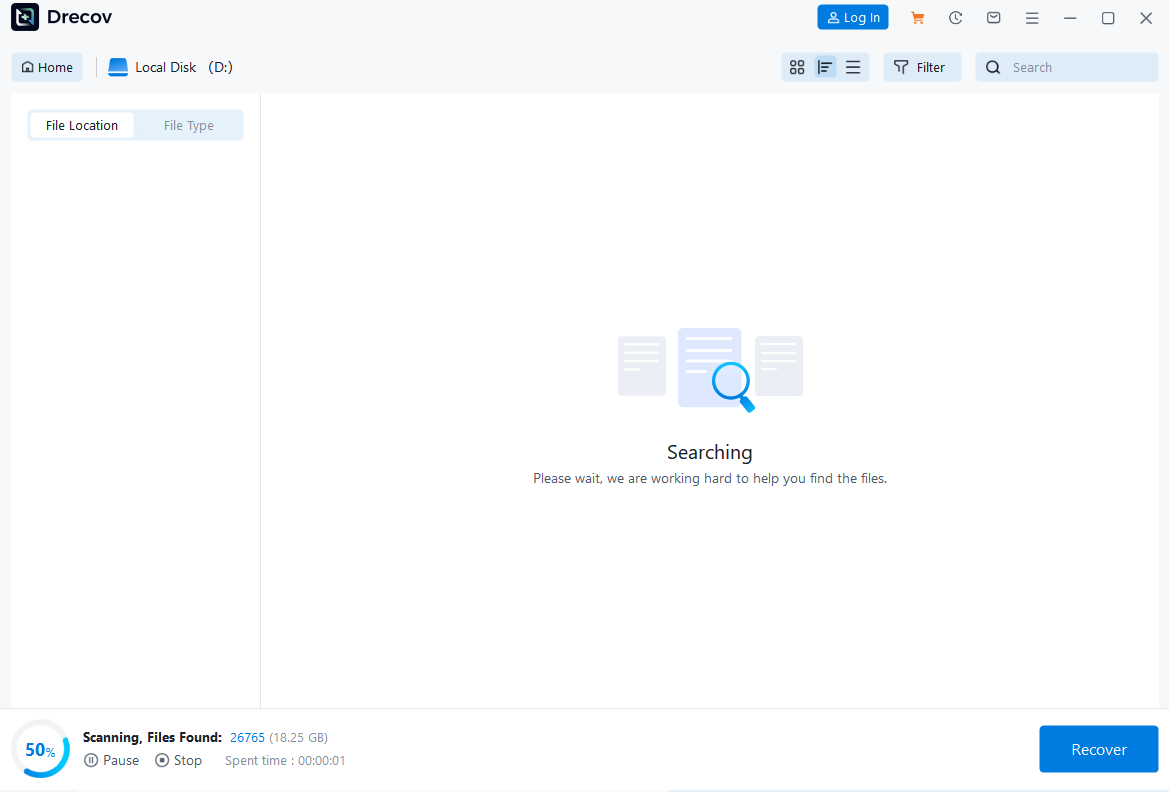This screenshot has width=1169, height=792.
Task: Click the 50% circular progress indicator
Action: click(40, 748)
